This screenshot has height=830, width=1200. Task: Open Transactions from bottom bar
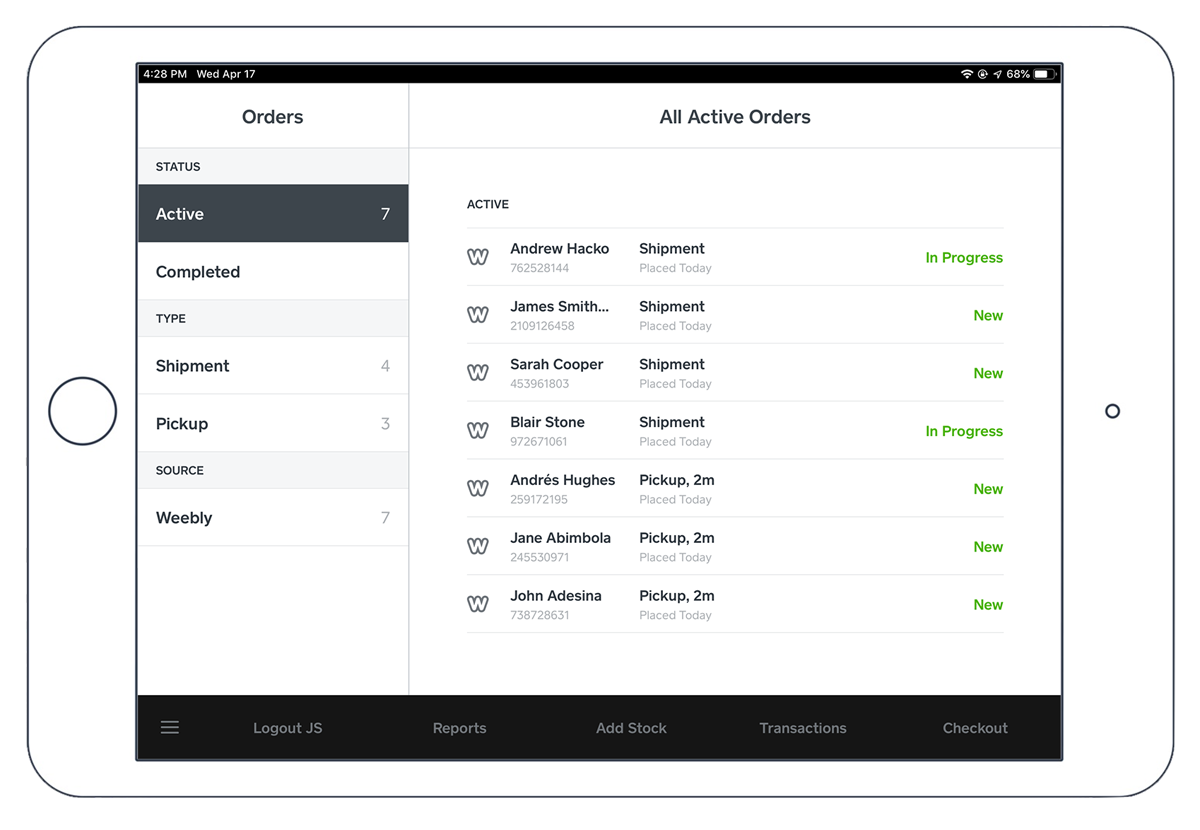[803, 728]
